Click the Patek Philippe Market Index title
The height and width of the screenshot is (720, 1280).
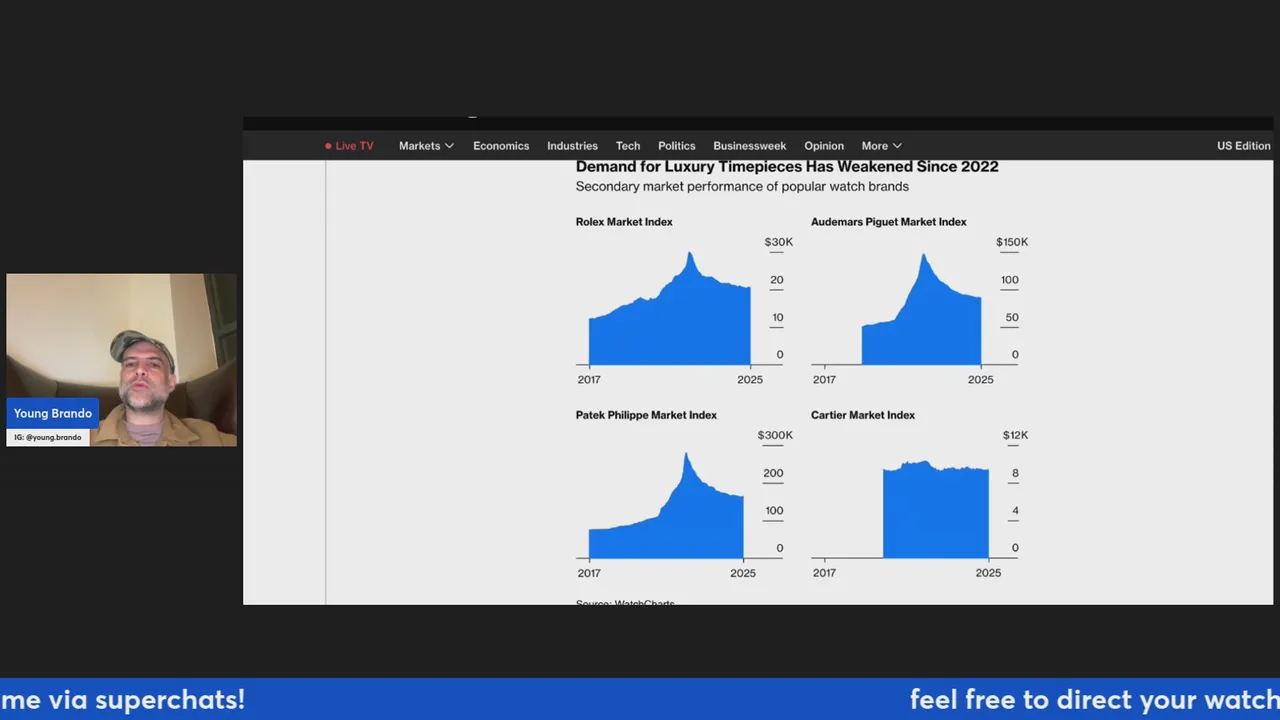click(x=646, y=415)
